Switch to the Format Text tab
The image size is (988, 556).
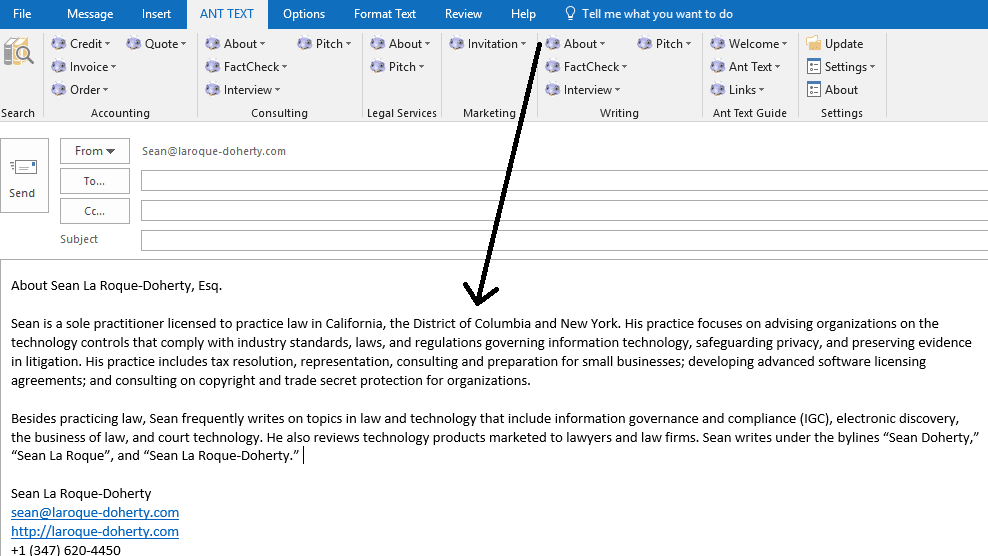click(384, 14)
